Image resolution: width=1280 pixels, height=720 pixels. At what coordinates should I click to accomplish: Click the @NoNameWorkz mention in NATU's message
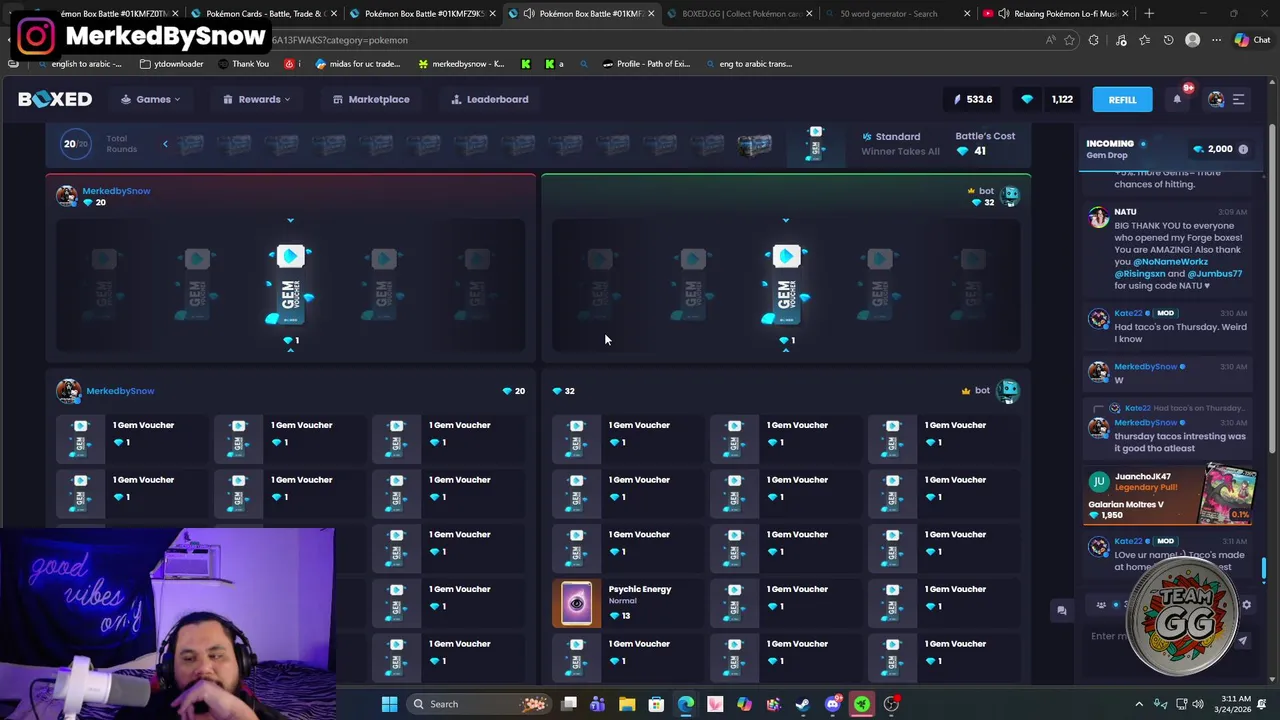pyautogui.click(x=1171, y=261)
